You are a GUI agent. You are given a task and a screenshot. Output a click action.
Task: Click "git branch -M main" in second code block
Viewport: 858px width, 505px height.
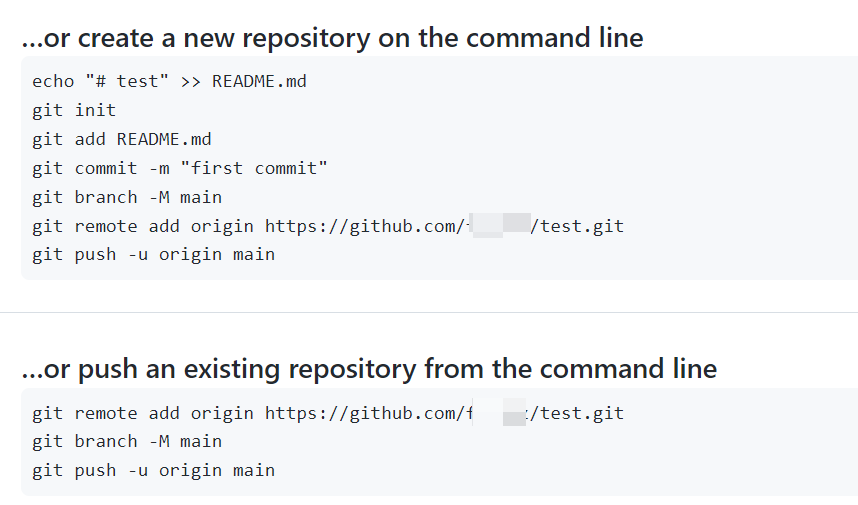coord(127,441)
